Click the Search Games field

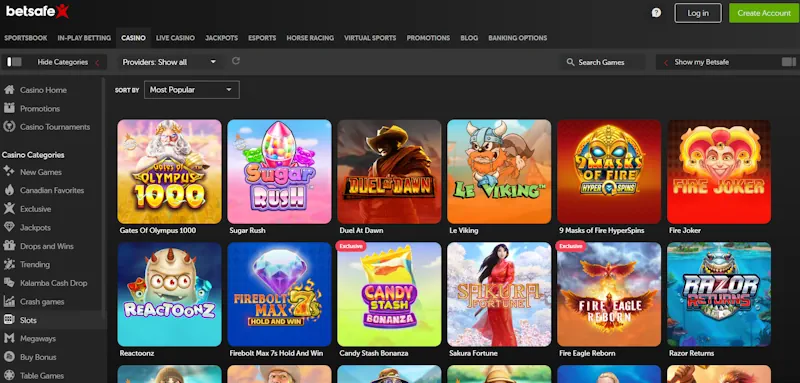point(603,62)
